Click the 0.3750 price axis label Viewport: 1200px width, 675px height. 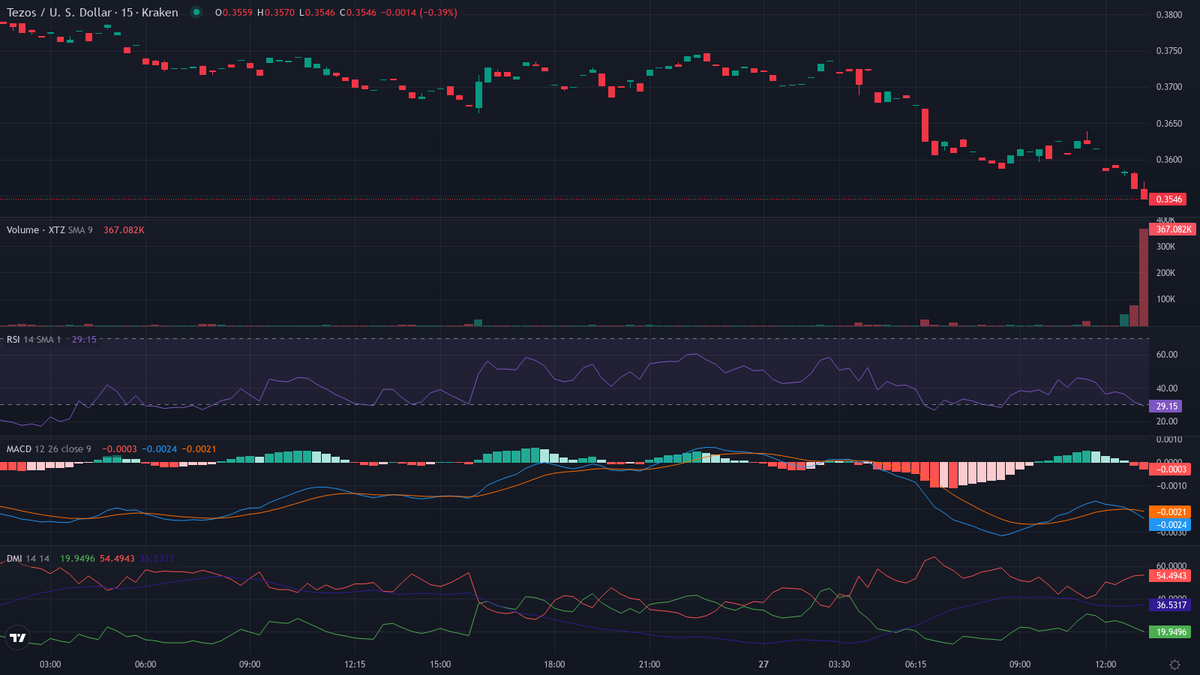click(x=1169, y=50)
